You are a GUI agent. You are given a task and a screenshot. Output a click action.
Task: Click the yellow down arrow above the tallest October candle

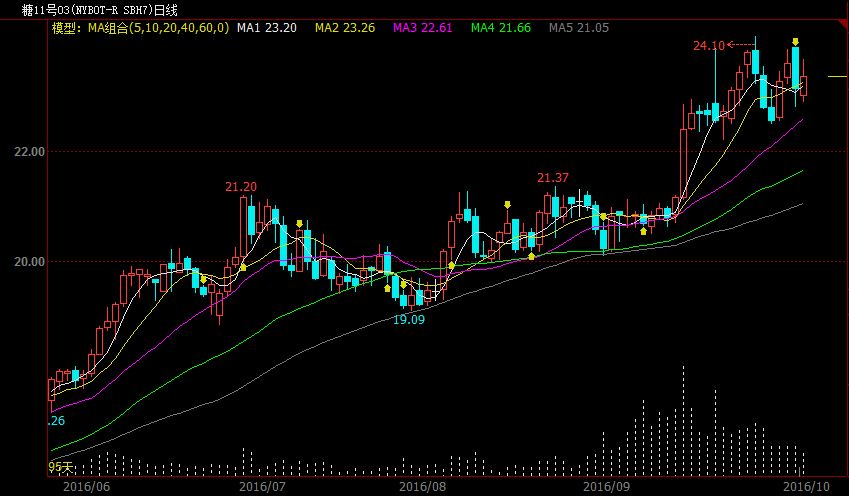(x=795, y=42)
